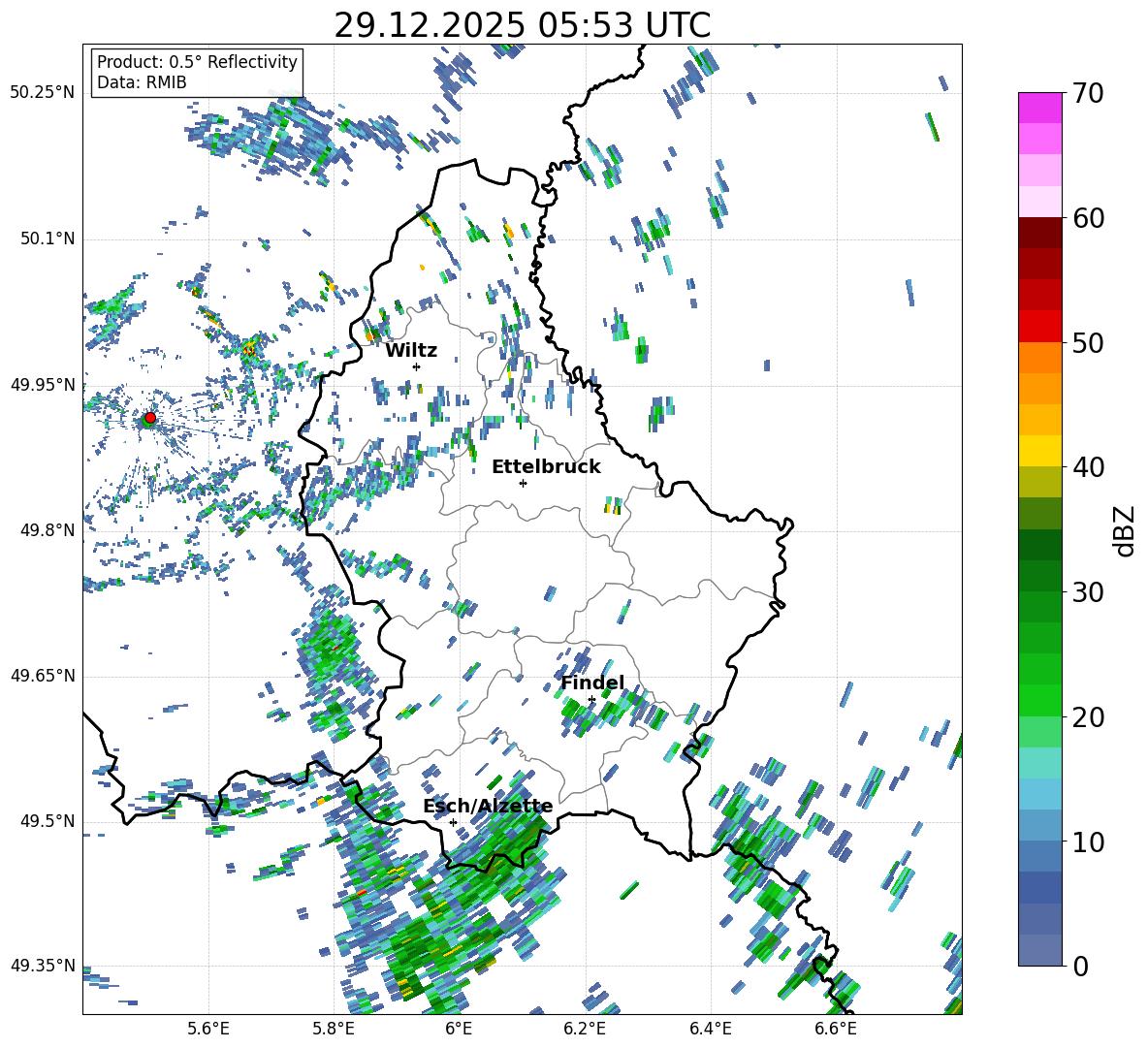Click the 5.6°E longitude label
The height and width of the screenshot is (1048, 1148).
click(x=208, y=1029)
